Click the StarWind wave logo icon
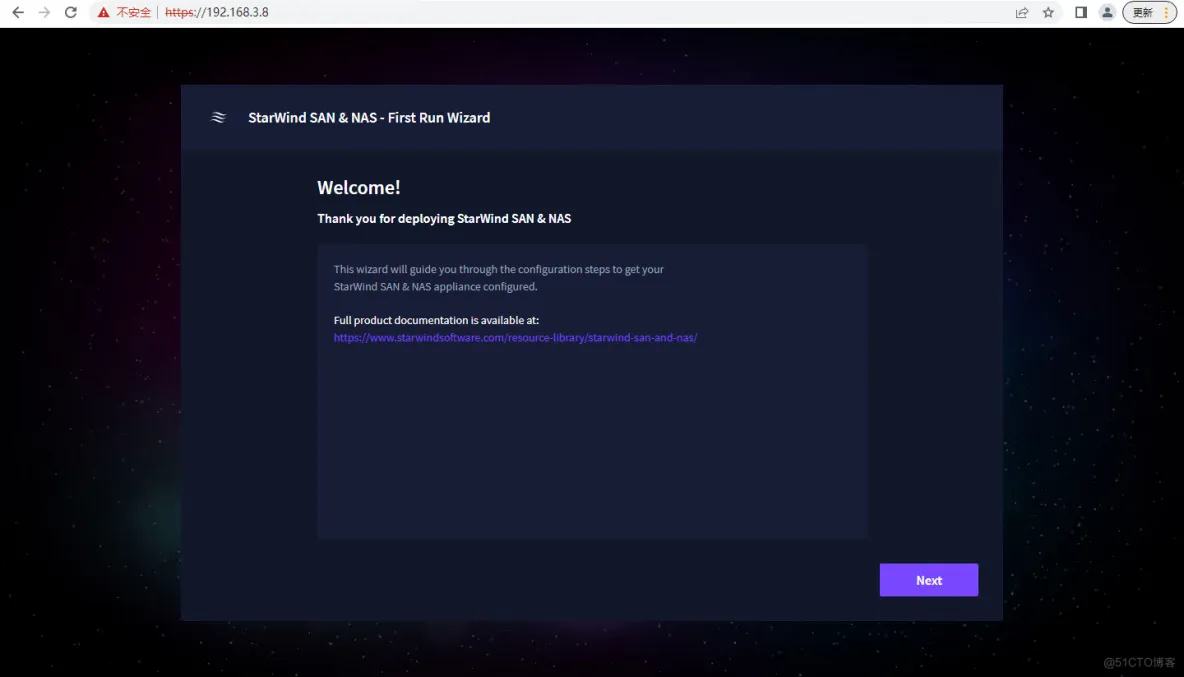 218,117
